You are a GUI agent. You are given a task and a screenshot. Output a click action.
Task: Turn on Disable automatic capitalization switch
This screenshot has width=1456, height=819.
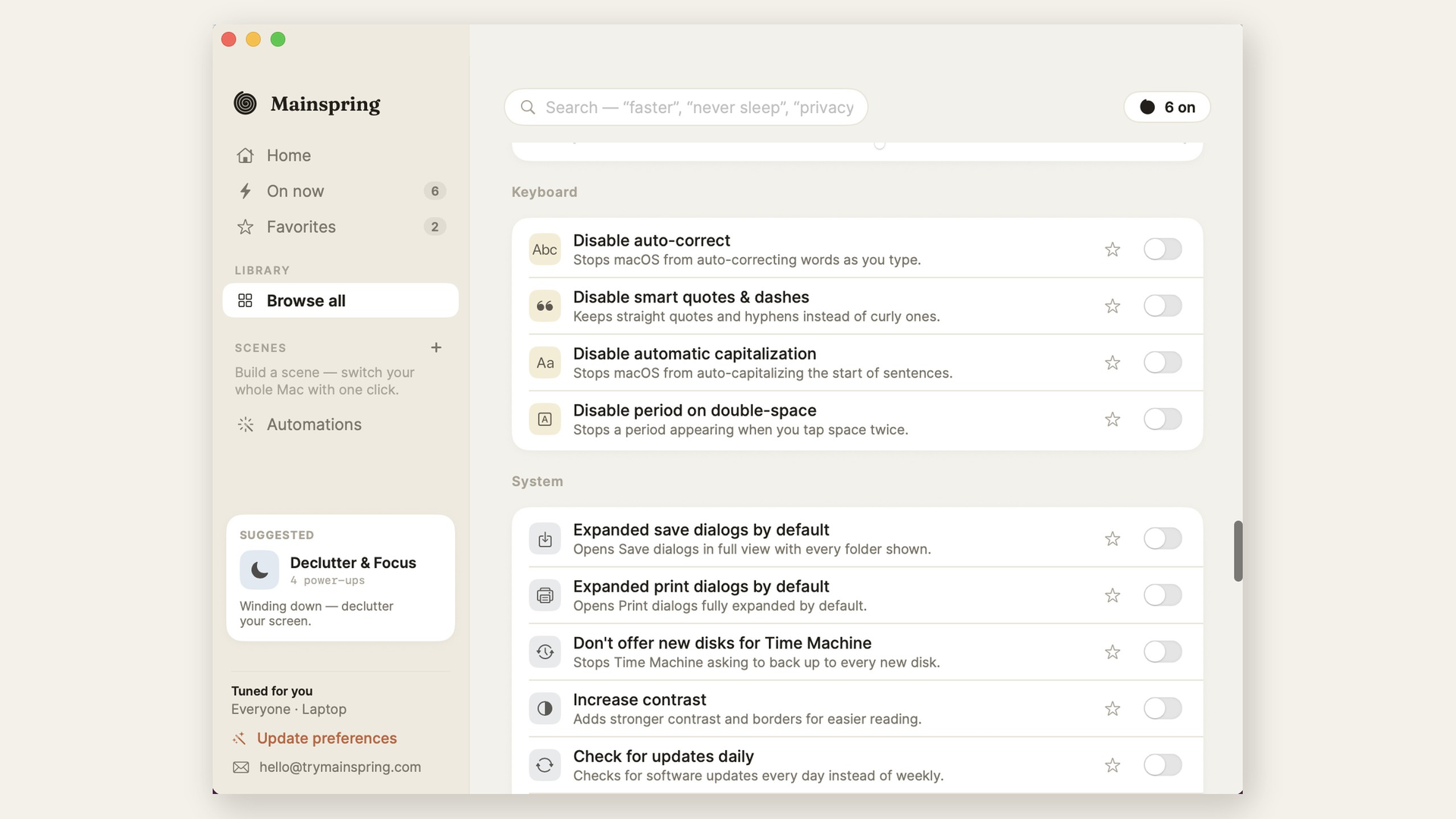pos(1163,362)
